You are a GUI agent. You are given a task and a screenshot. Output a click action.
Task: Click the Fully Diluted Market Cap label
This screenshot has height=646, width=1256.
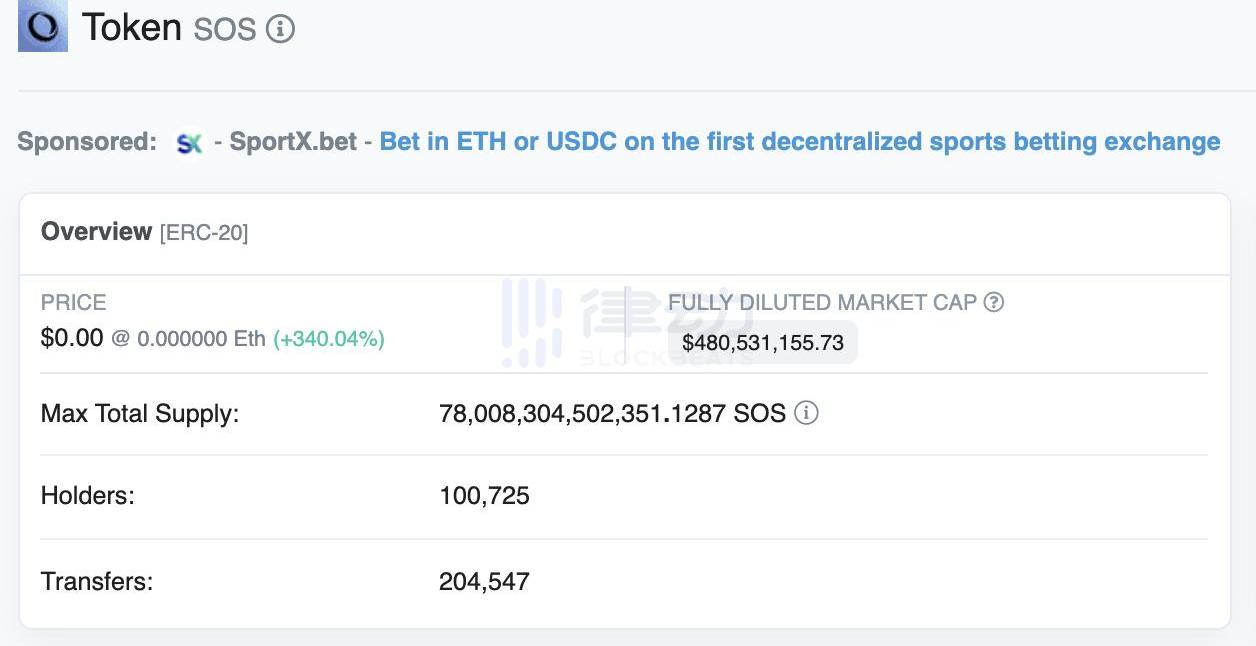[822, 302]
